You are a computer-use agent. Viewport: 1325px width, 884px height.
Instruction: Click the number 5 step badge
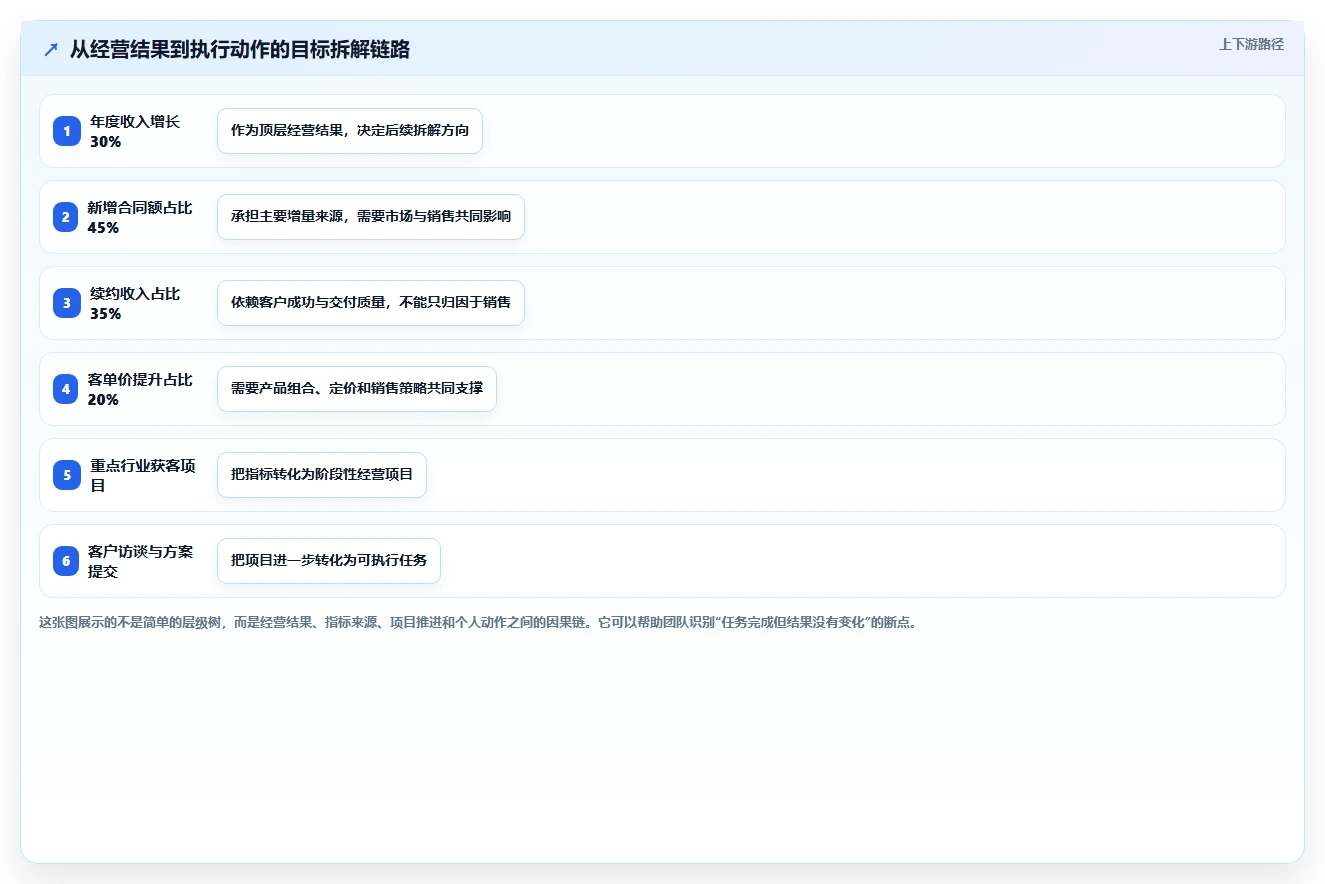pos(67,475)
